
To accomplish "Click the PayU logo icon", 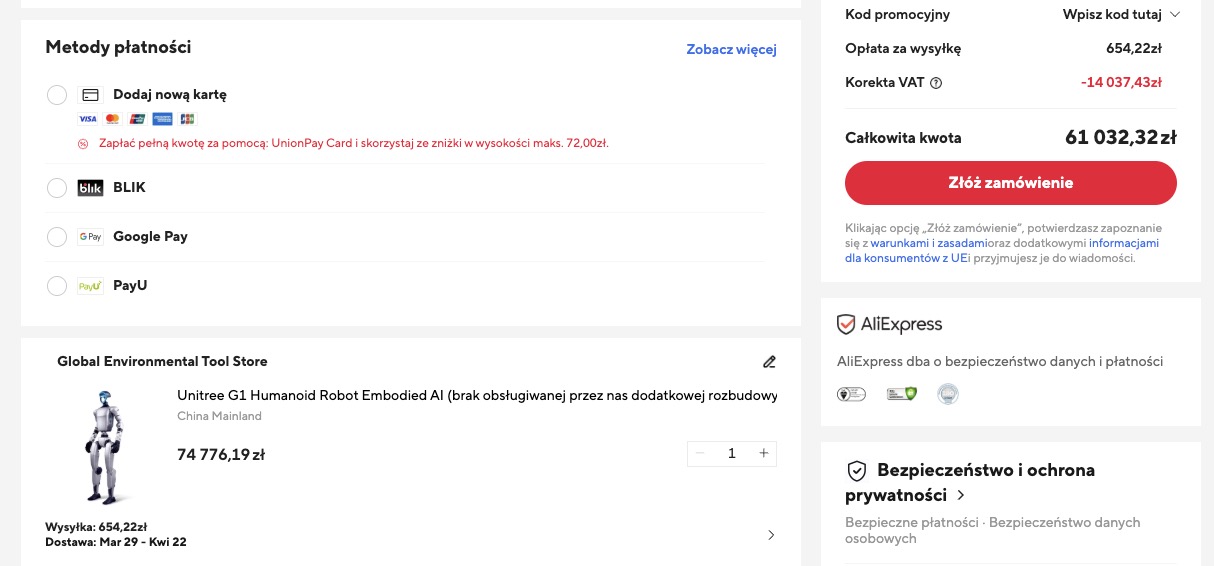I will pos(90,286).
